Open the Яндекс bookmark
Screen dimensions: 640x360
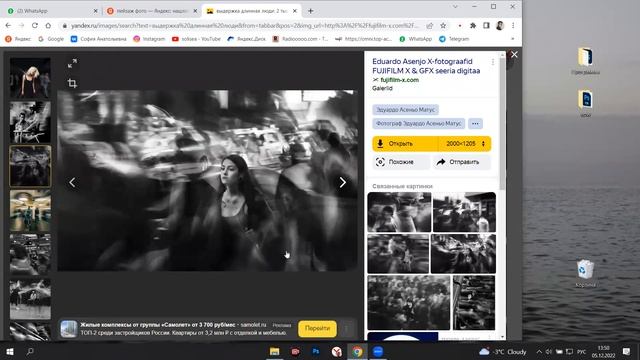[18, 39]
